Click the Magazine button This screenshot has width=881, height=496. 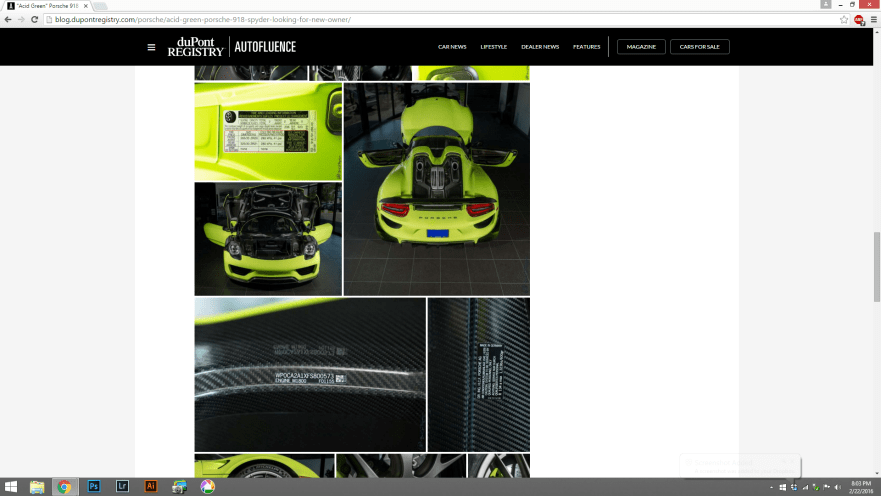point(641,47)
